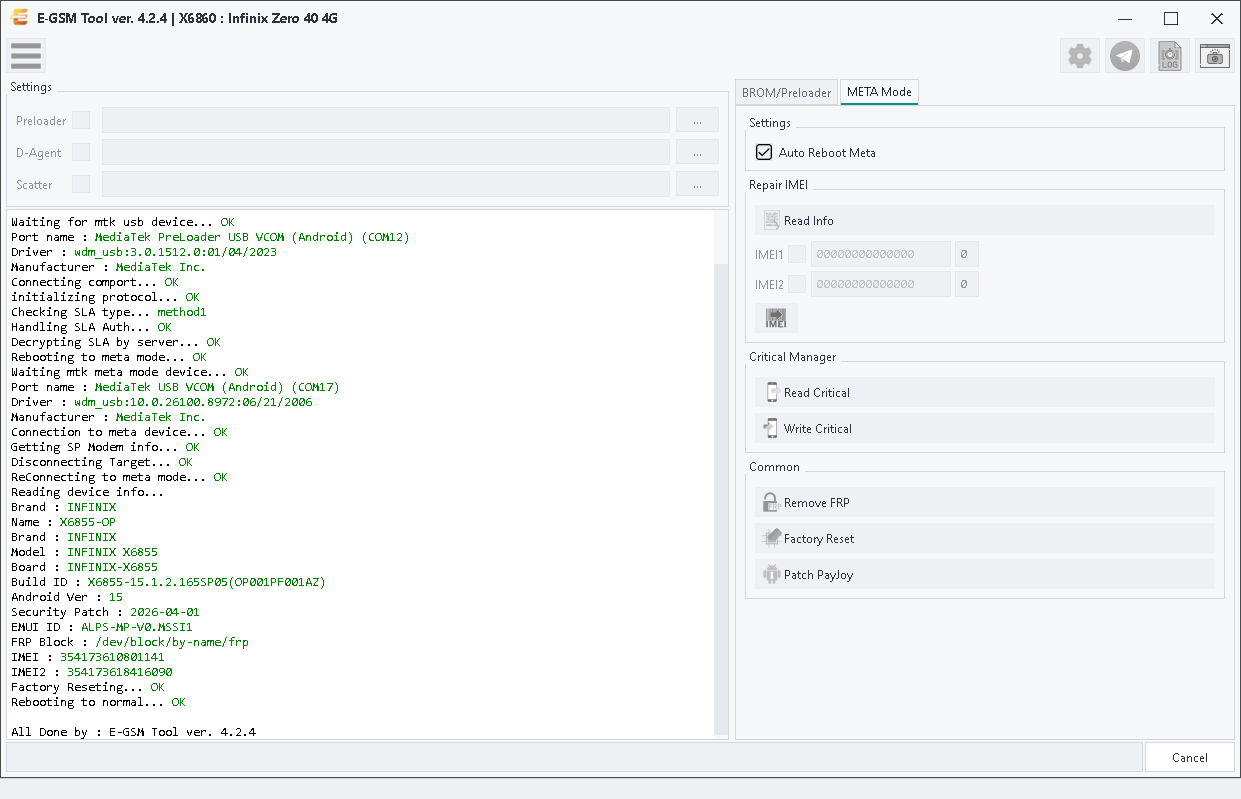Open the Telegram channel icon
1241x799 pixels.
1125,56
